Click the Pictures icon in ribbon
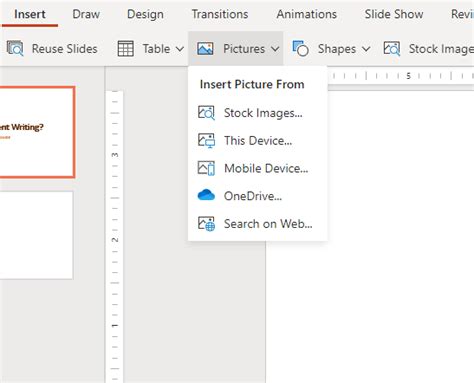 click(x=205, y=49)
